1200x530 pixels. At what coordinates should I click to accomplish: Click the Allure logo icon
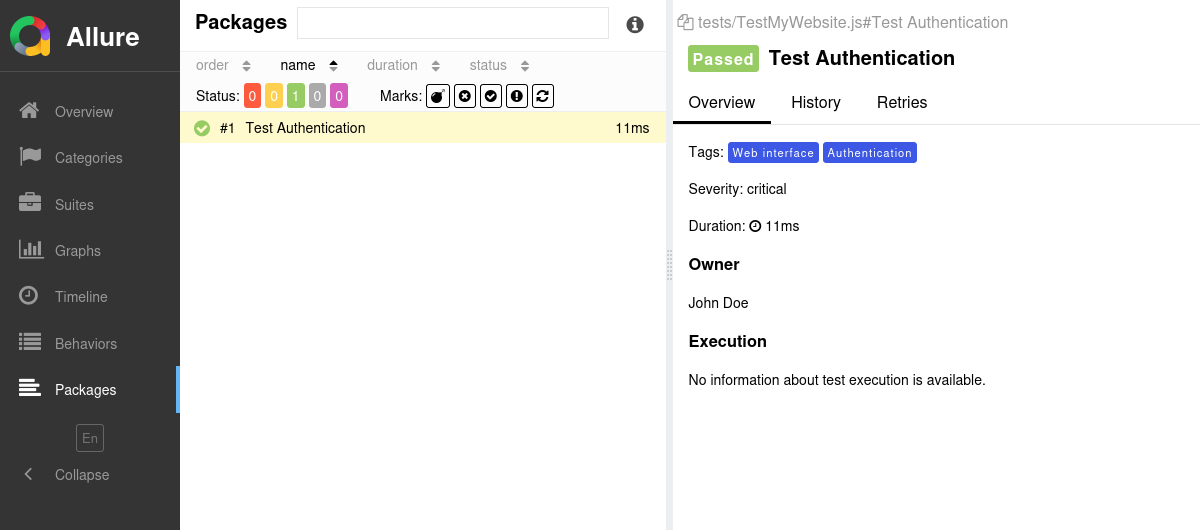tap(30, 37)
